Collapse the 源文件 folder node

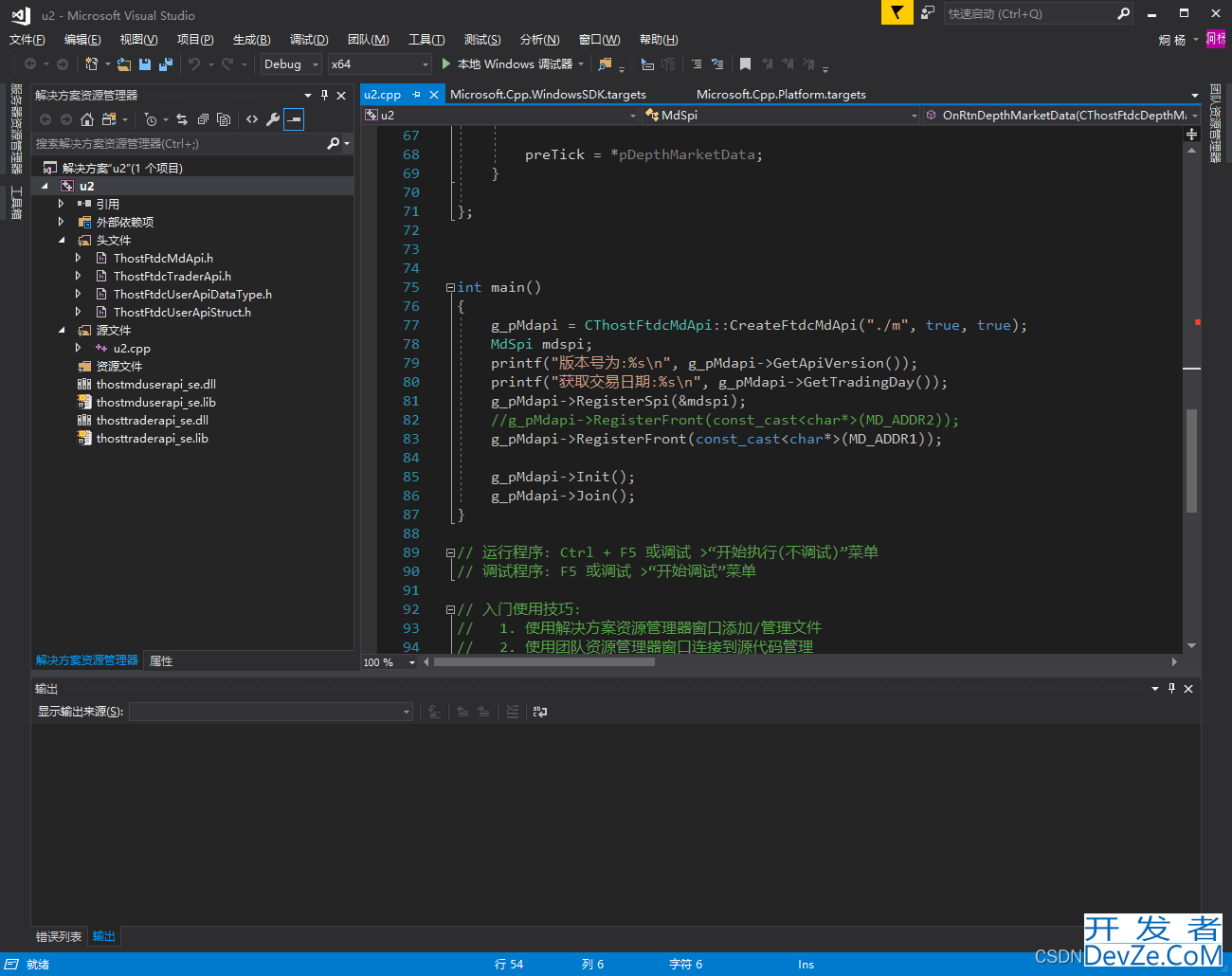tap(62, 331)
